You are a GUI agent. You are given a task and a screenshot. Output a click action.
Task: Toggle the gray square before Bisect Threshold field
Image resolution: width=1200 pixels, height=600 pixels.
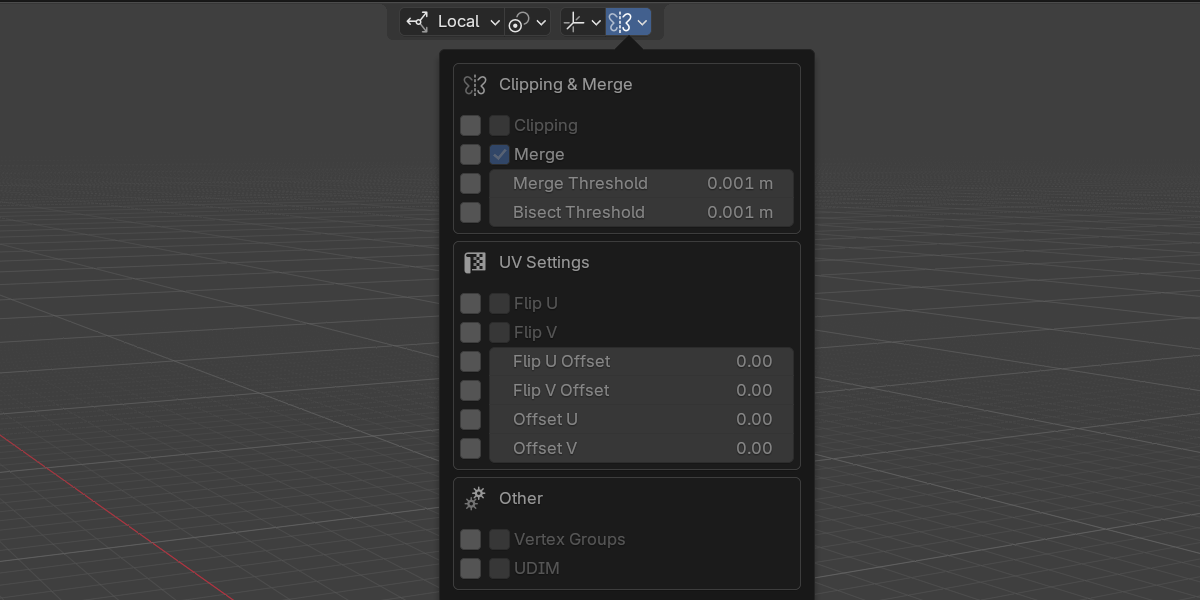(x=471, y=213)
